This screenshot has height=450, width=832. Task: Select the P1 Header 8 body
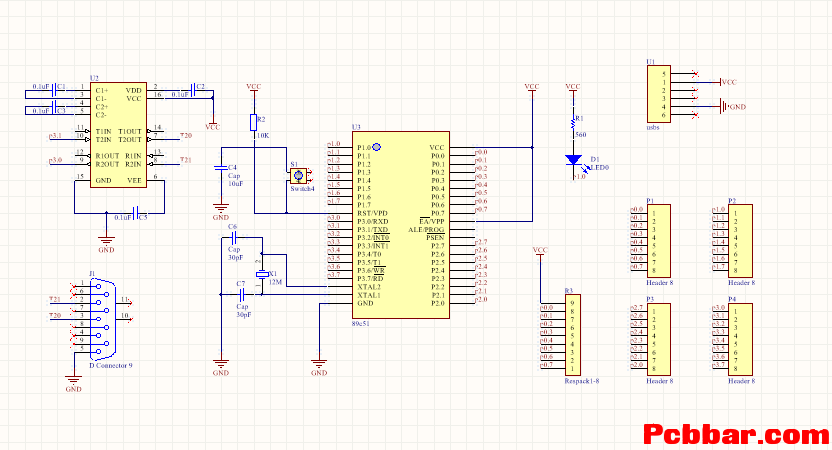pos(658,241)
